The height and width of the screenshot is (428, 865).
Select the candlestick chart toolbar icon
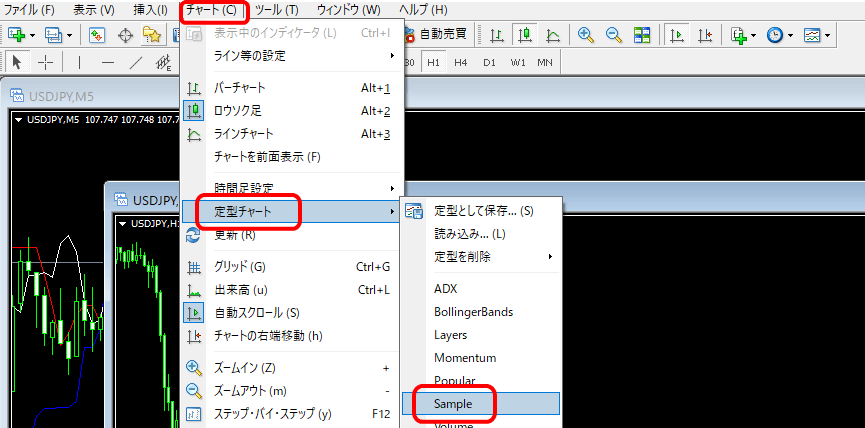point(525,35)
